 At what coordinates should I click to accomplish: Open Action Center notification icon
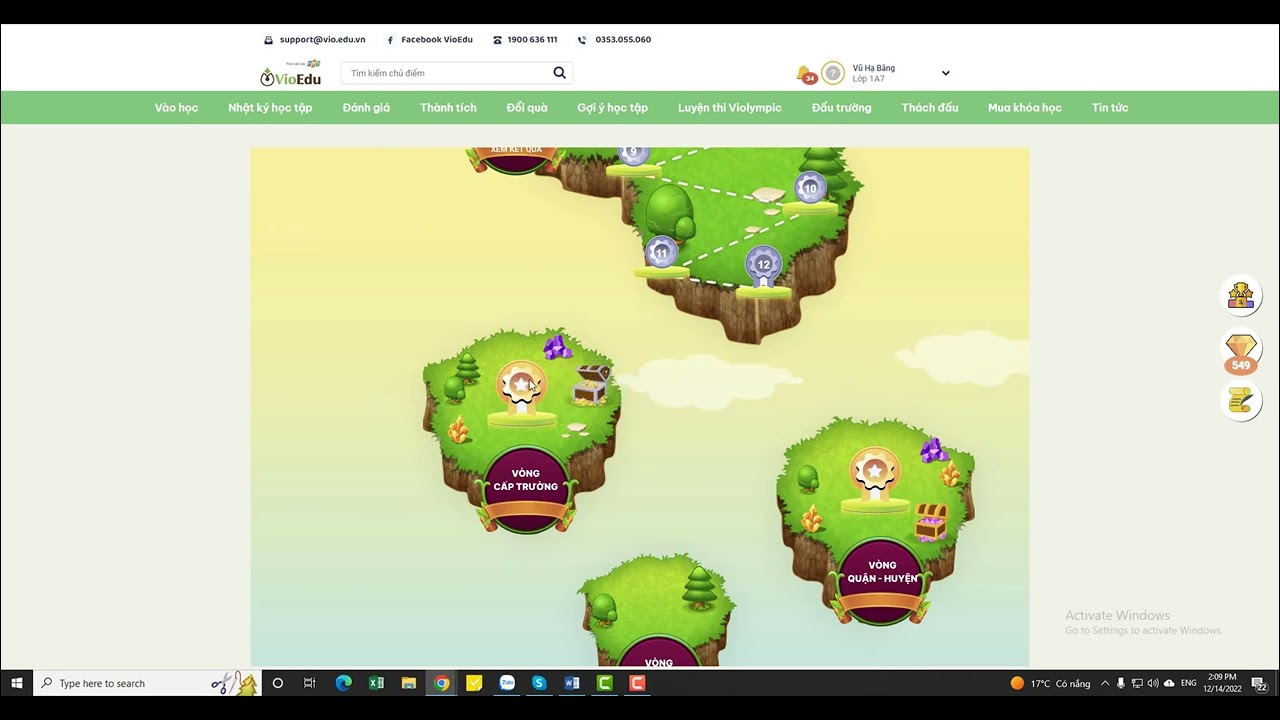click(x=1260, y=683)
